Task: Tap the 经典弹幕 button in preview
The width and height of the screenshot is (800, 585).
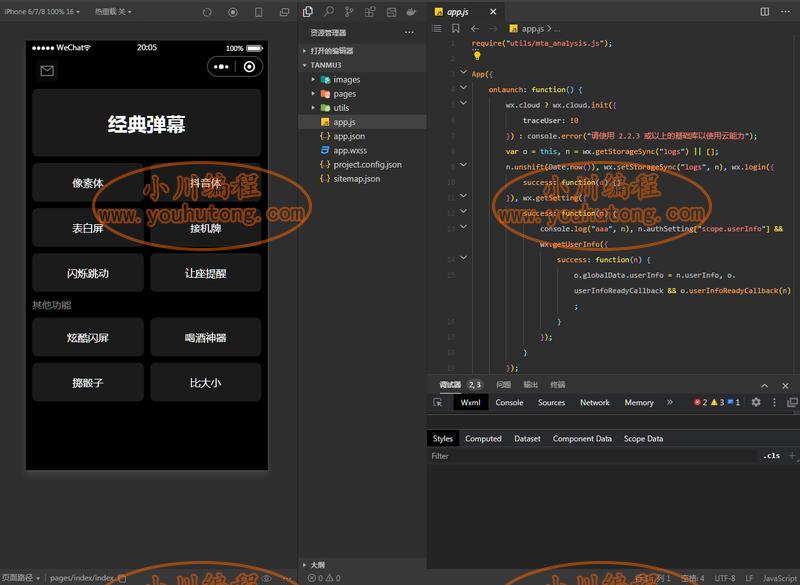Action: (146, 123)
